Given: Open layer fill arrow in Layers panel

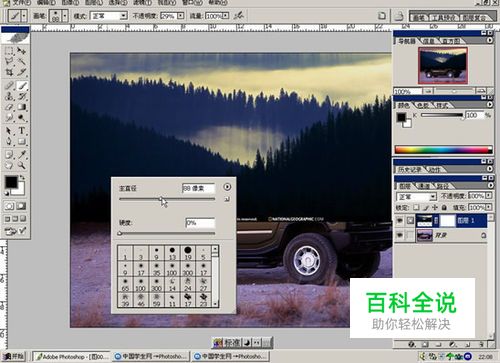Looking at the screenshot, I should pos(489,207).
